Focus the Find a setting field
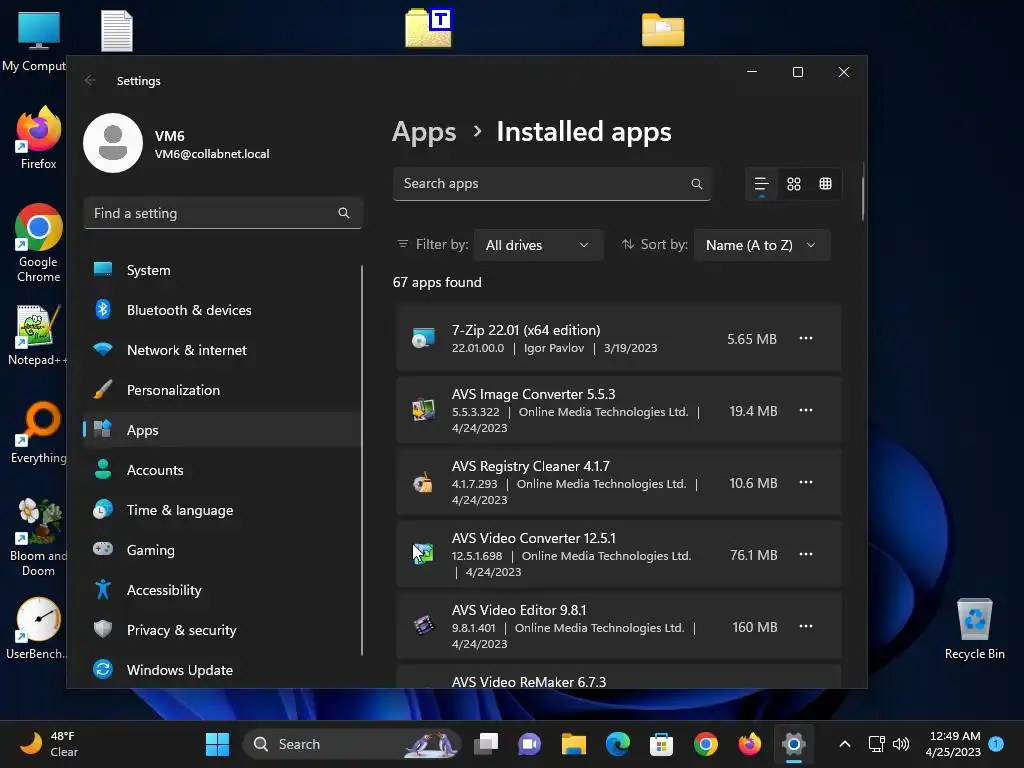Screen dimensions: 1024x768 tap(223, 213)
